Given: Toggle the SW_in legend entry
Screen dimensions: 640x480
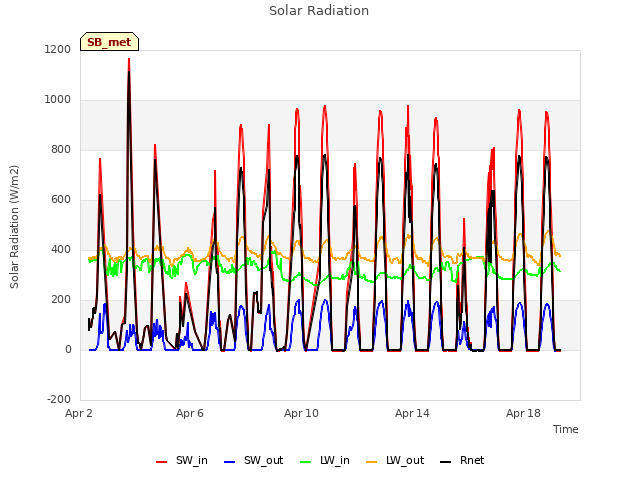Looking at the screenshot, I should click(182, 461).
